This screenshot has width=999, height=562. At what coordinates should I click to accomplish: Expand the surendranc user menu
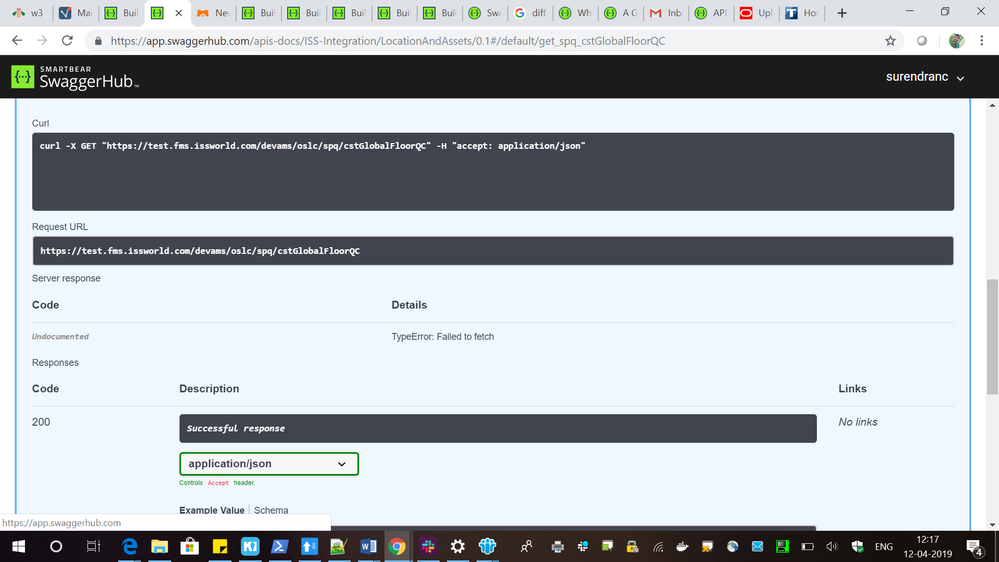tap(925, 77)
